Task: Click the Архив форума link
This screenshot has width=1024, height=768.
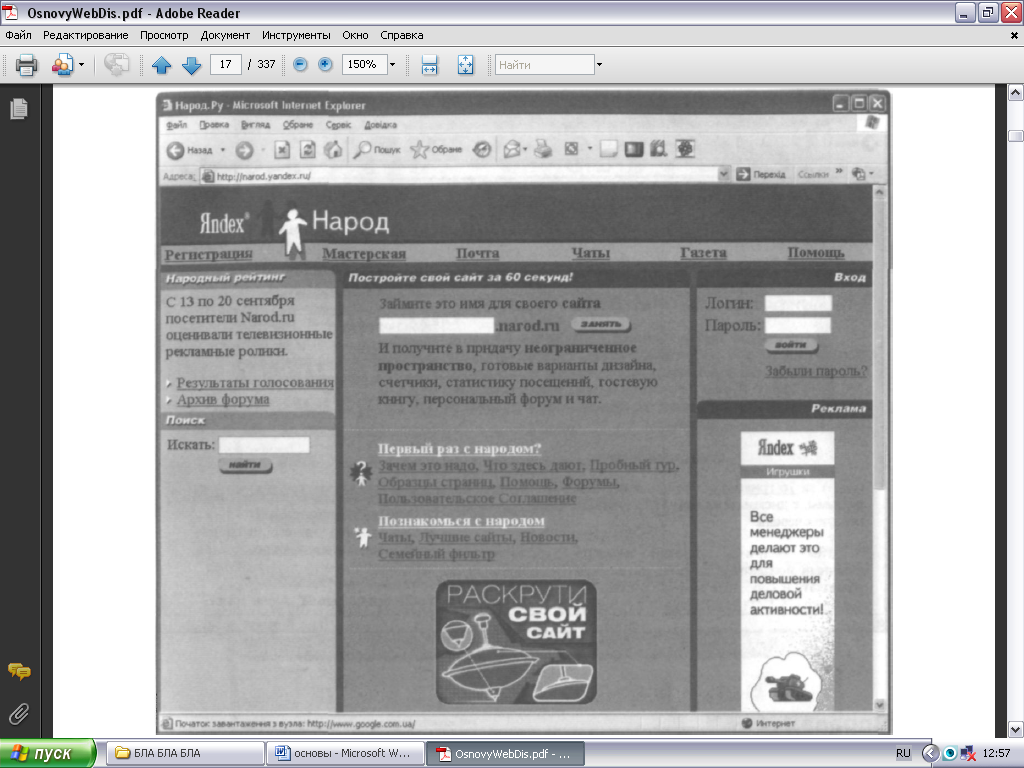Action: point(223,400)
